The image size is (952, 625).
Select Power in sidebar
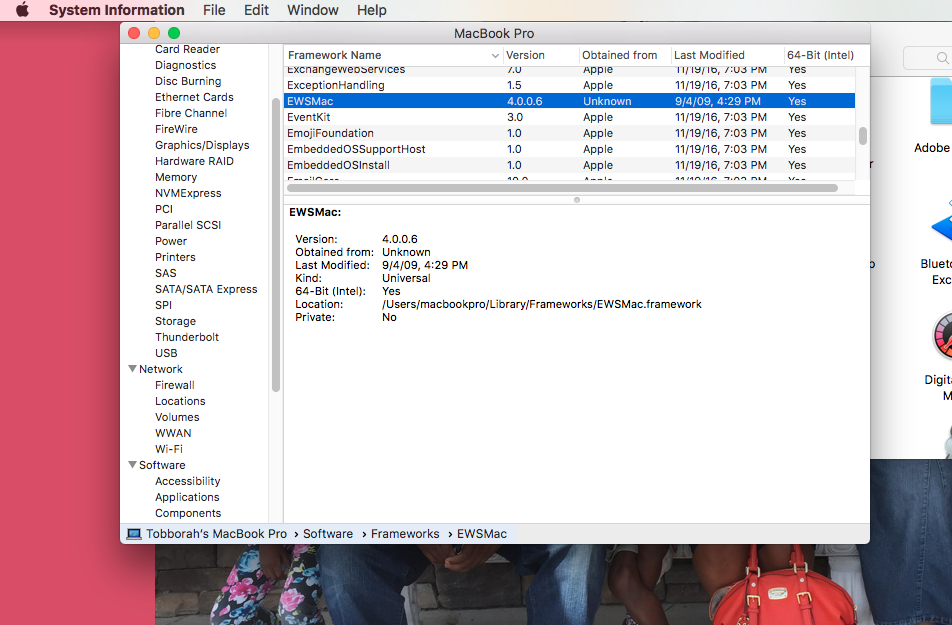coord(171,241)
